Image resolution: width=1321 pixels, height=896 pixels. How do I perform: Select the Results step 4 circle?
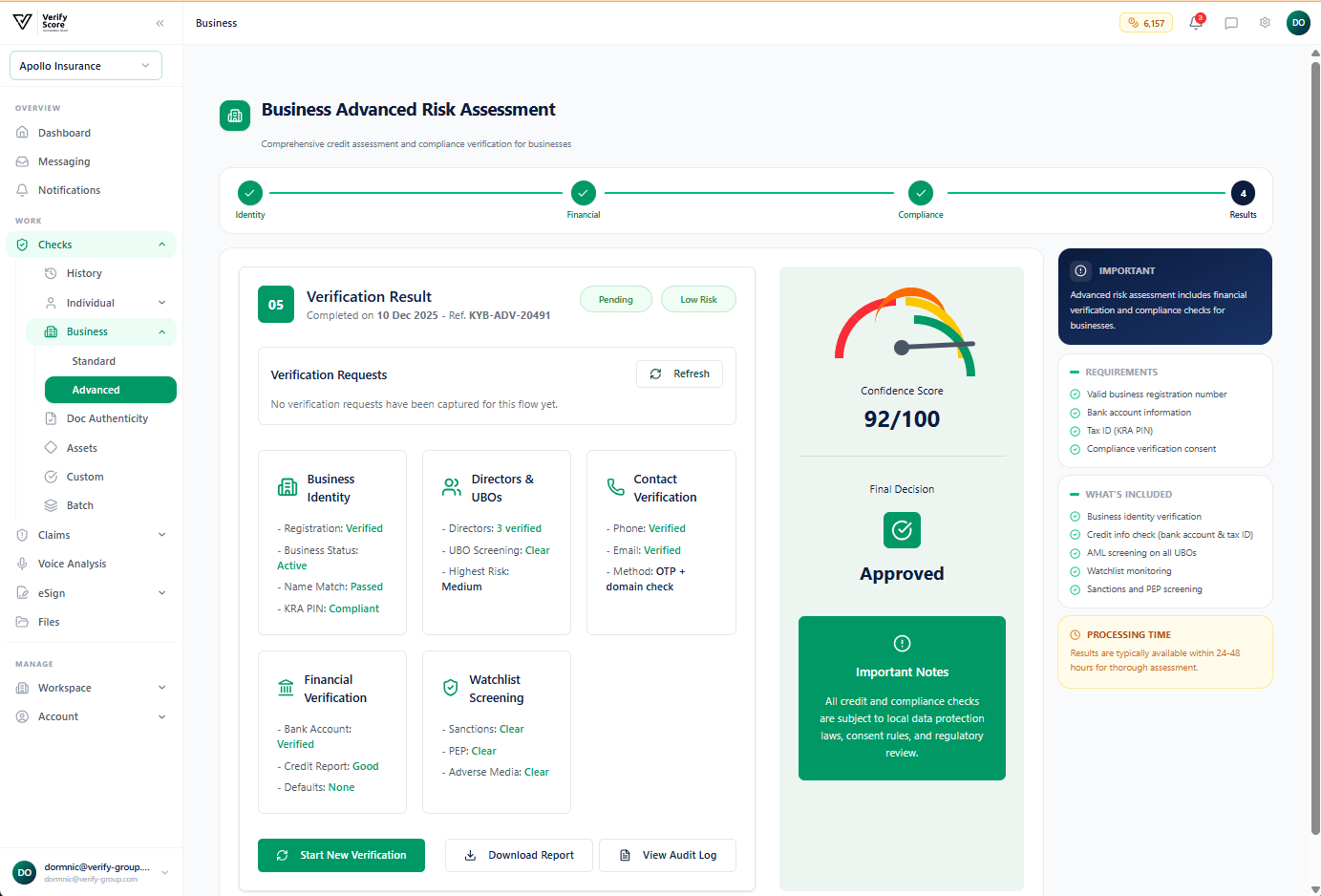tap(1243, 193)
